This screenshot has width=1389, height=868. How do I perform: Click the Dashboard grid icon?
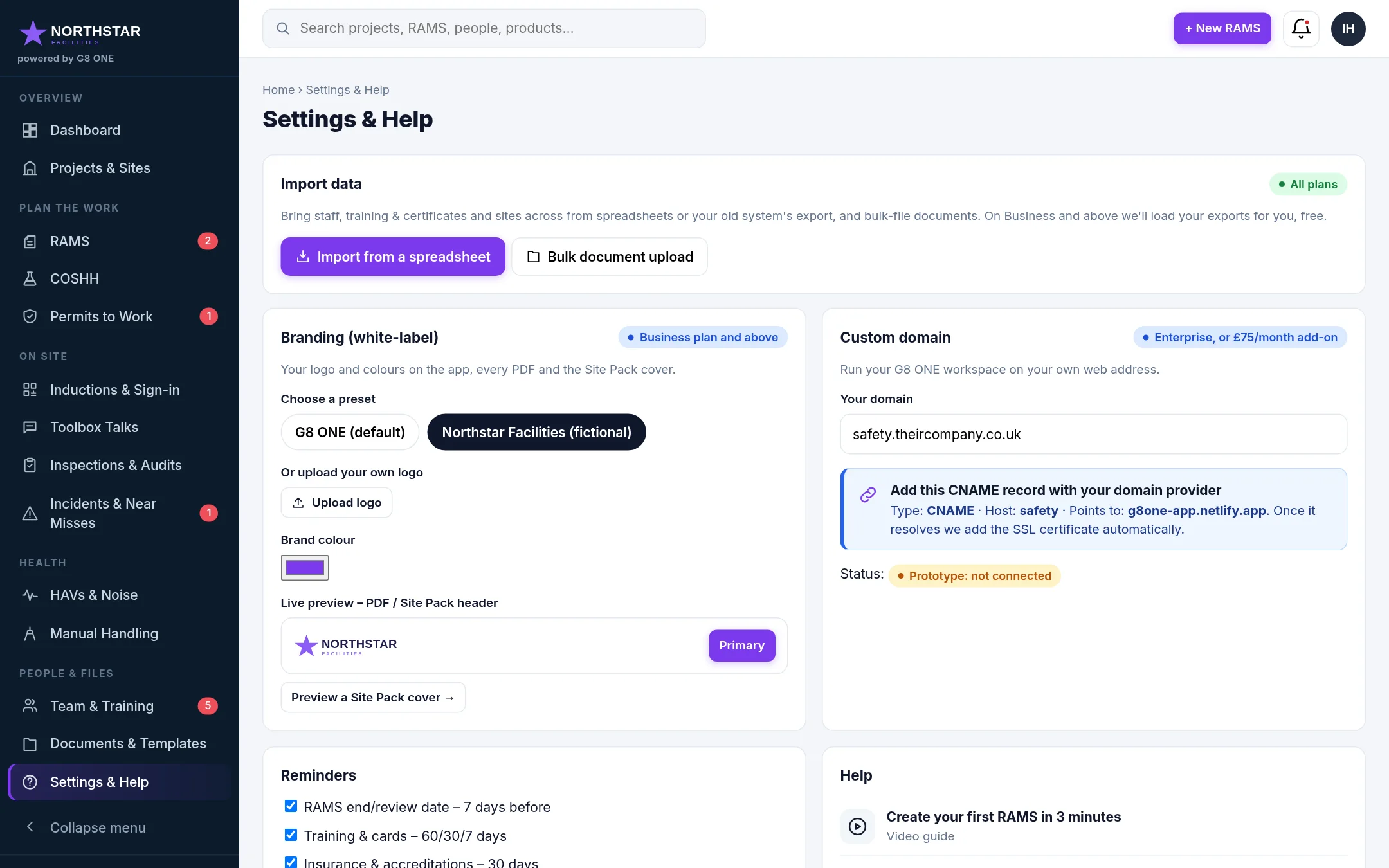pyautogui.click(x=30, y=130)
